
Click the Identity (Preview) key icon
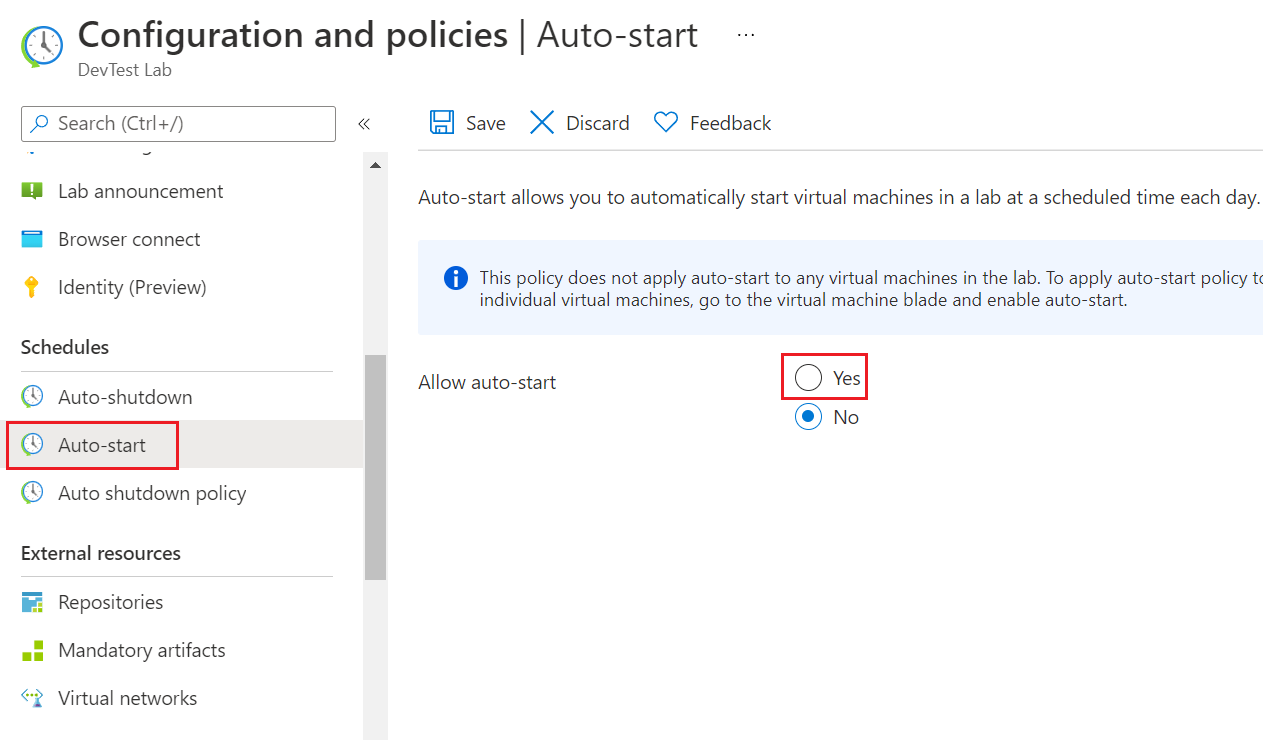pos(32,287)
